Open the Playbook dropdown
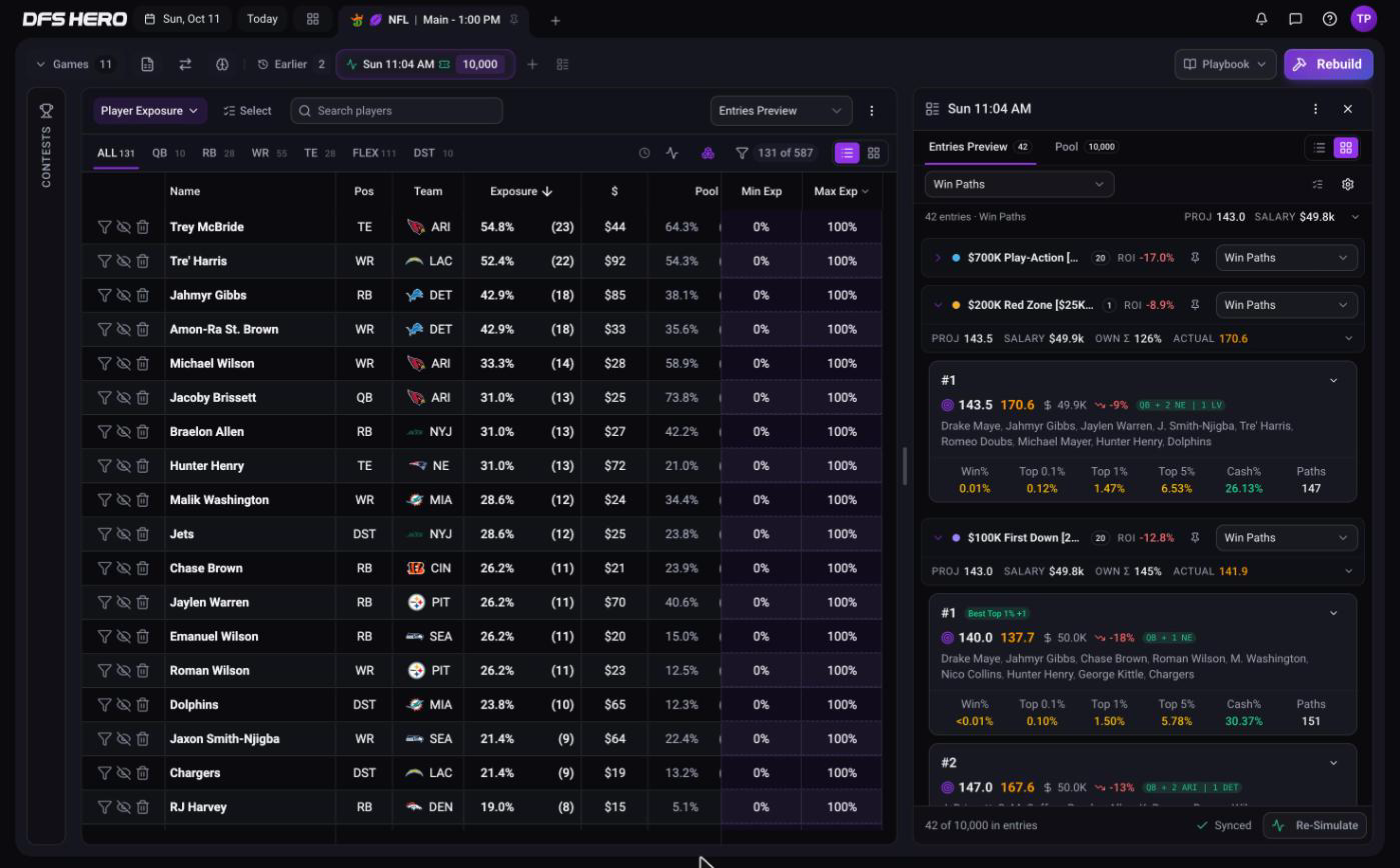 (x=1225, y=64)
